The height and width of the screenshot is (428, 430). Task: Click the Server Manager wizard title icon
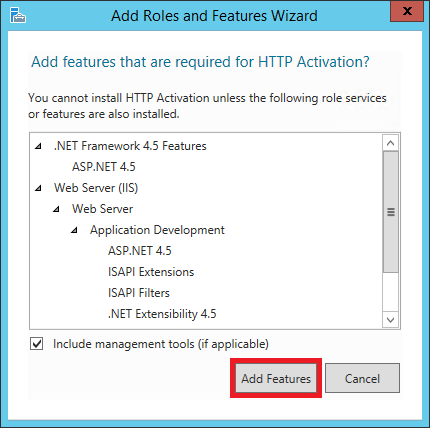point(17,15)
